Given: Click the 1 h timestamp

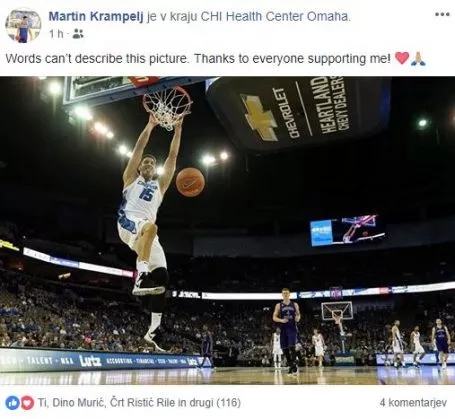Looking at the screenshot, I should click(56, 34).
